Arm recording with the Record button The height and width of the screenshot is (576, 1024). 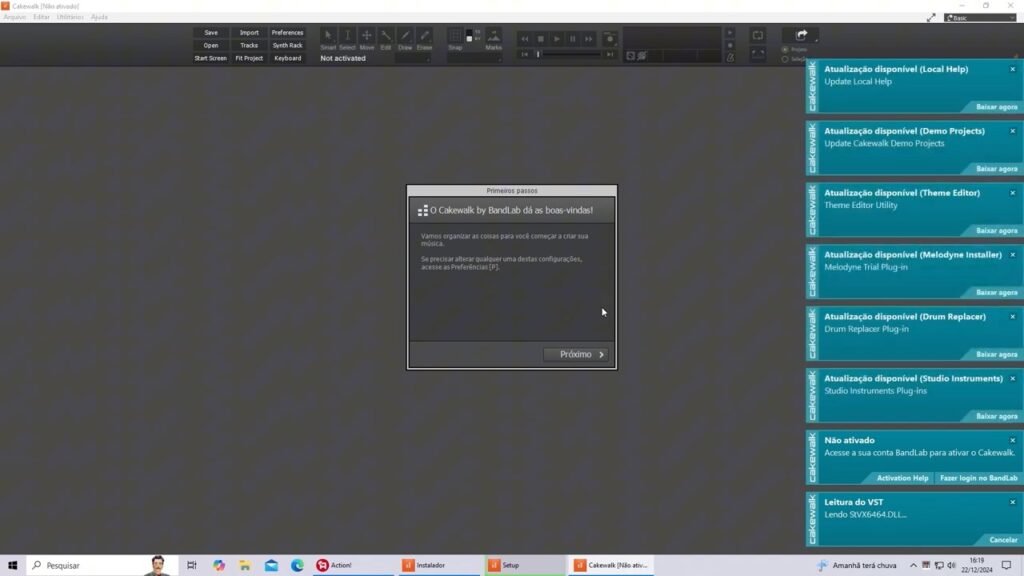coord(609,39)
